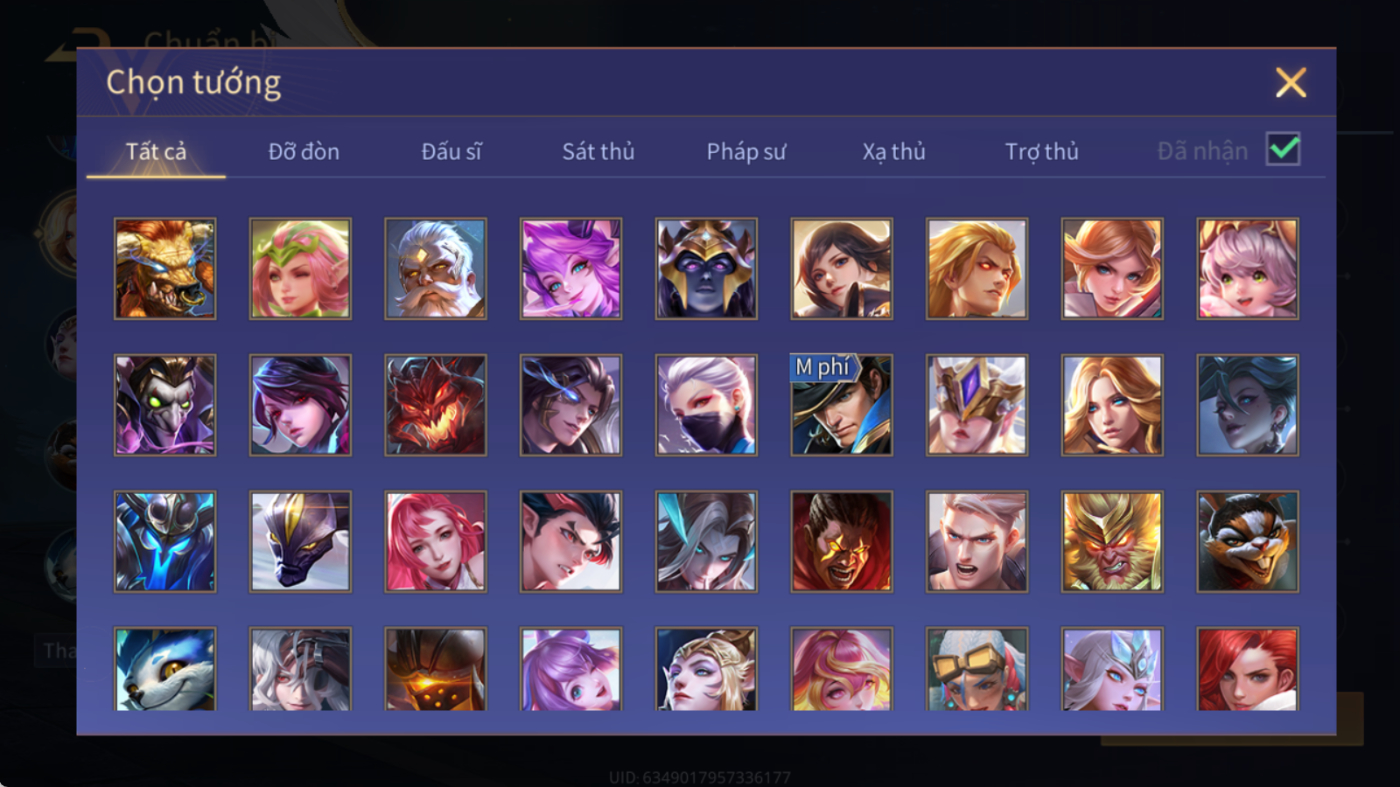Pick the white-bearded old man hero
The width and height of the screenshot is (1400, 787).
(x=435, y=269)
